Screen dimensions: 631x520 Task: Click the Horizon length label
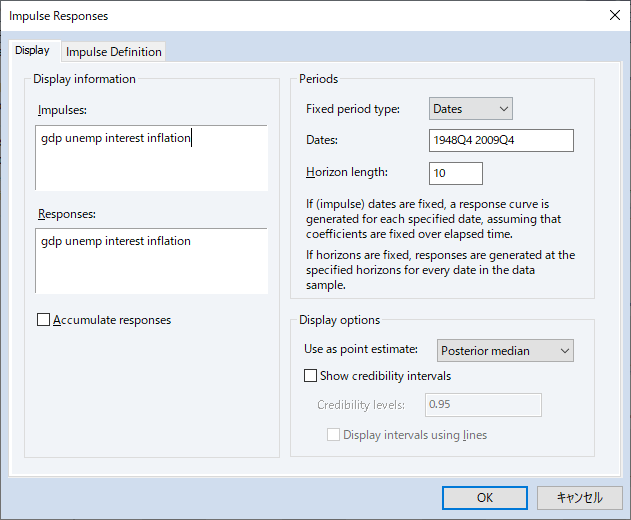(x=347, y=172)
